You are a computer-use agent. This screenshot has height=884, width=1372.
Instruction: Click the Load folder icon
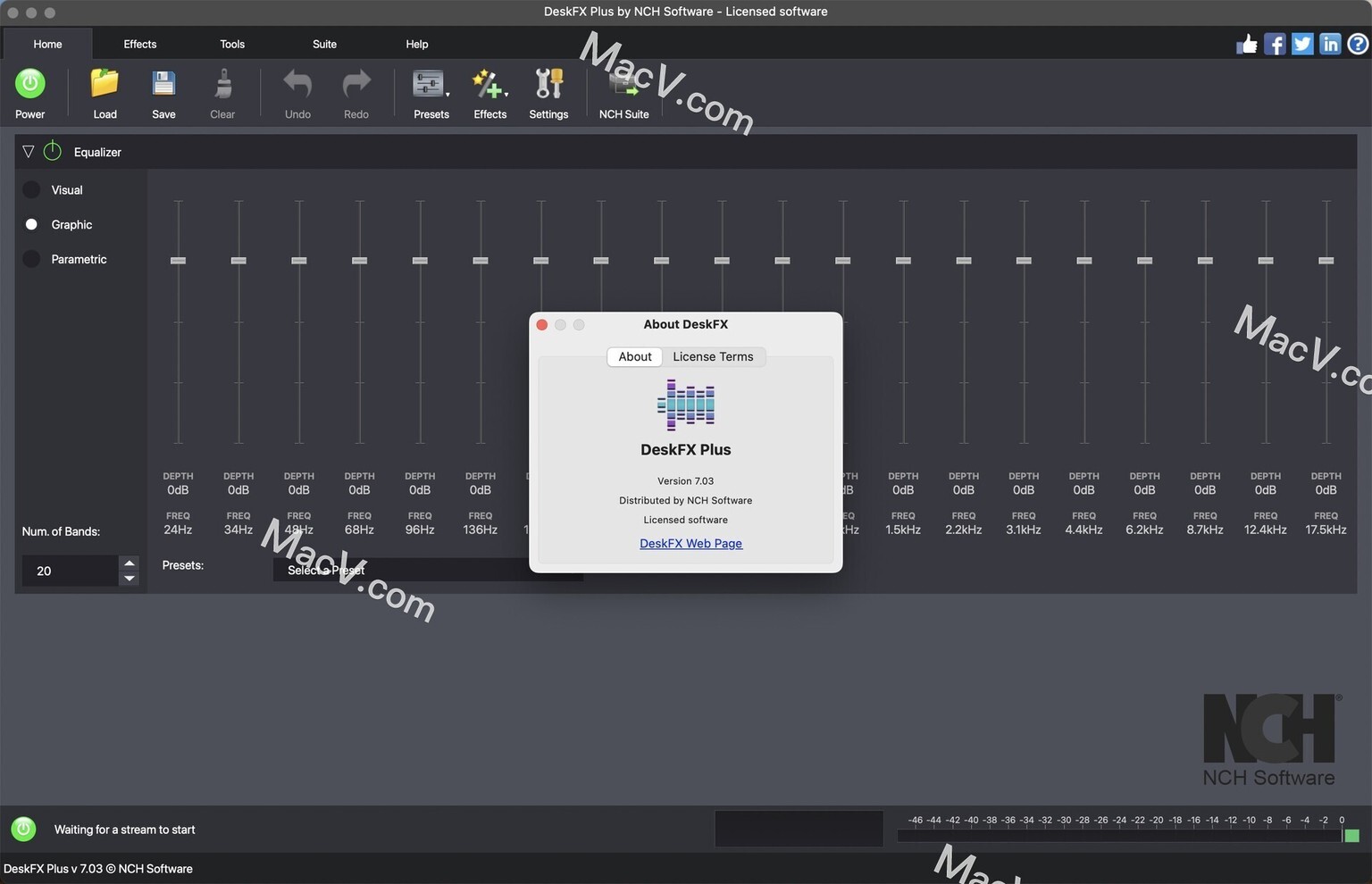coord(105,84)
